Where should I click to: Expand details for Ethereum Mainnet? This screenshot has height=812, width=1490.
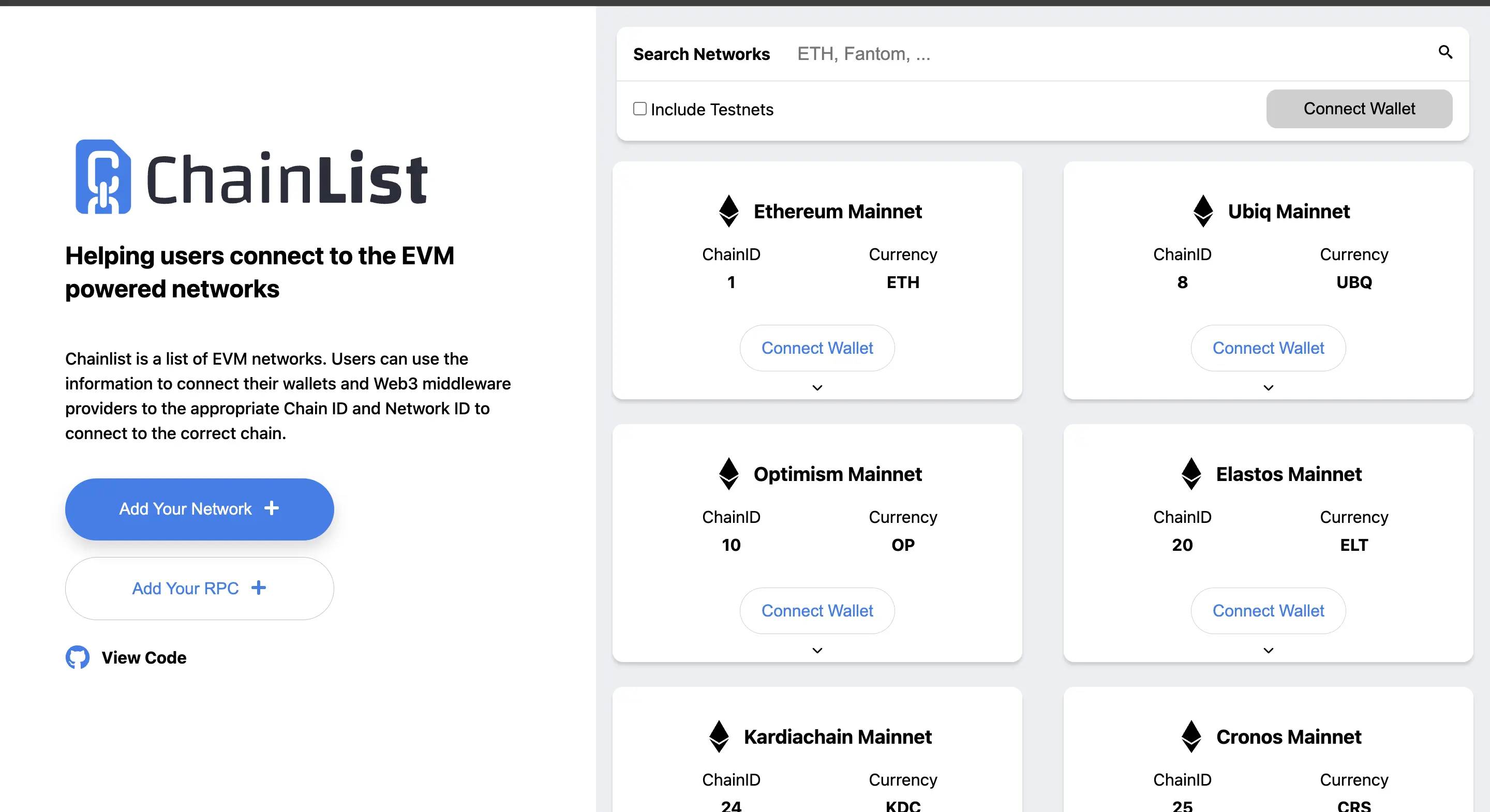pyautogui.click(x=817, y=387)
